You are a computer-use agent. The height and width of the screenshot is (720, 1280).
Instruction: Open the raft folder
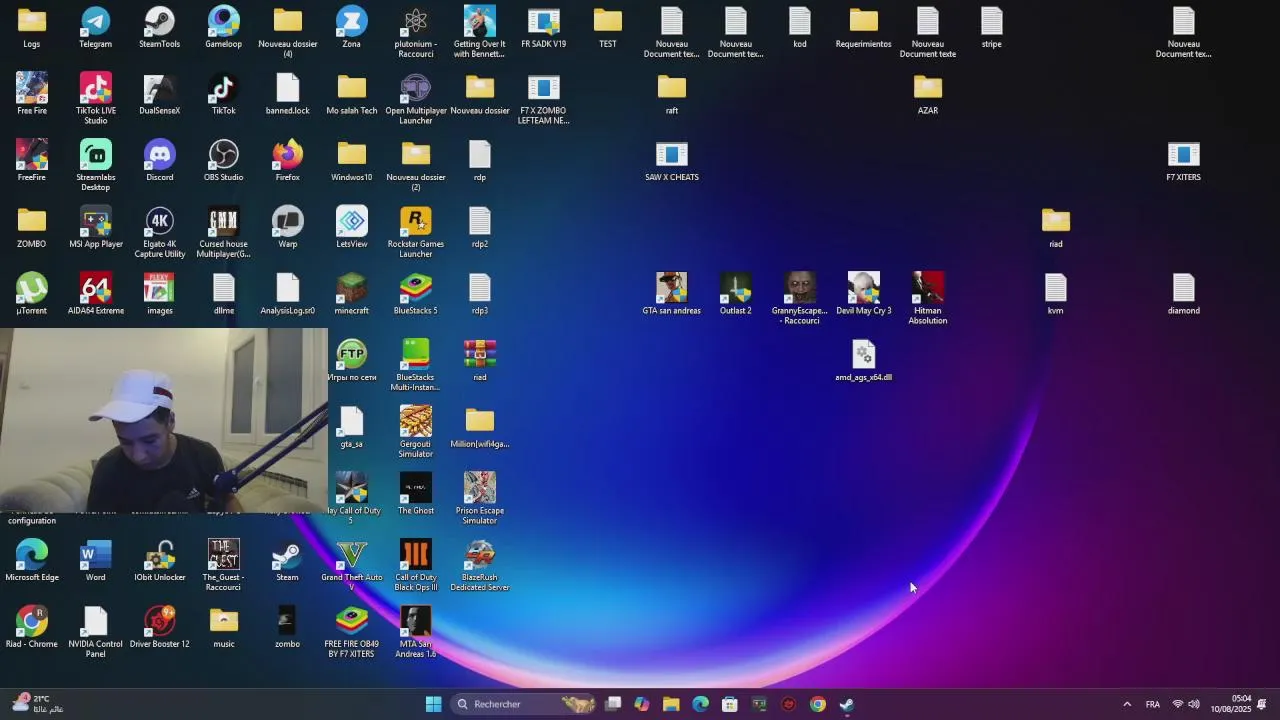[x=672, y=94]
